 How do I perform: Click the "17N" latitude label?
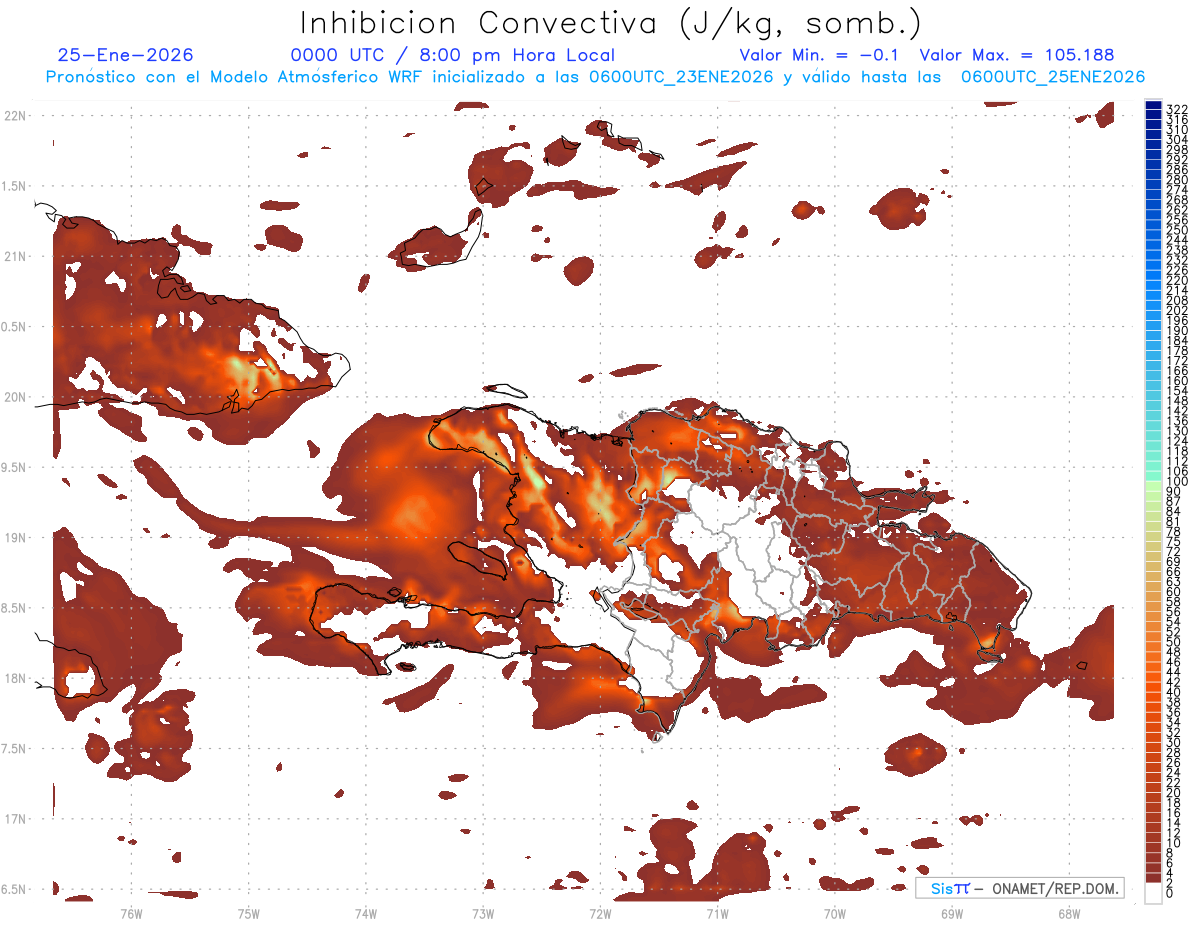coord(16,819)
